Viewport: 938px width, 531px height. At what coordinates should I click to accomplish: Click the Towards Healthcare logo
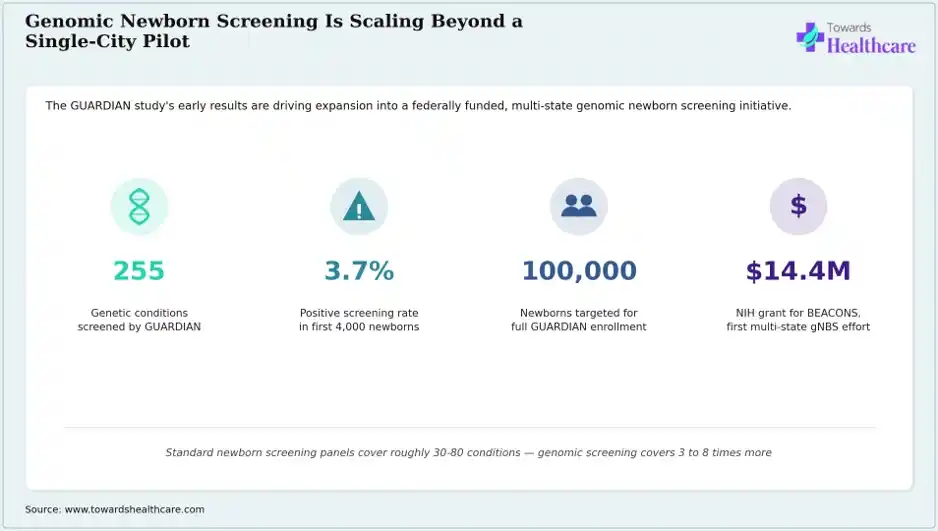coord(855,38)
